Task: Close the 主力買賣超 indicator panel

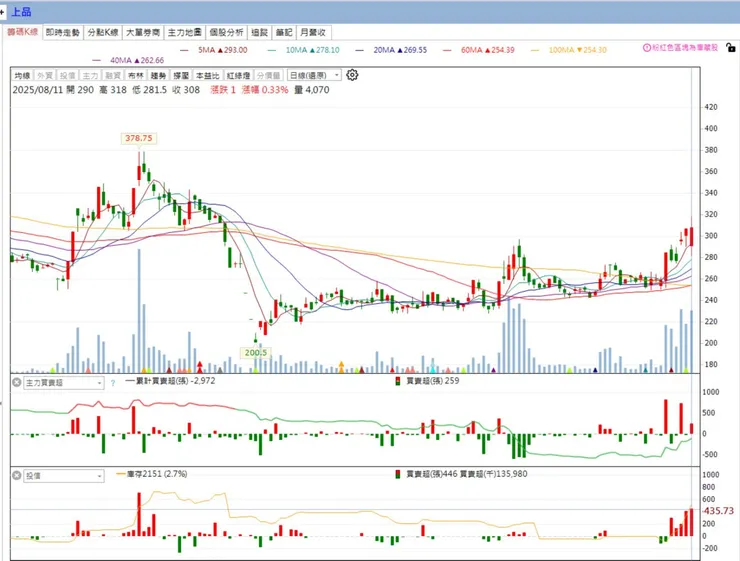Action: coord(17,382)
